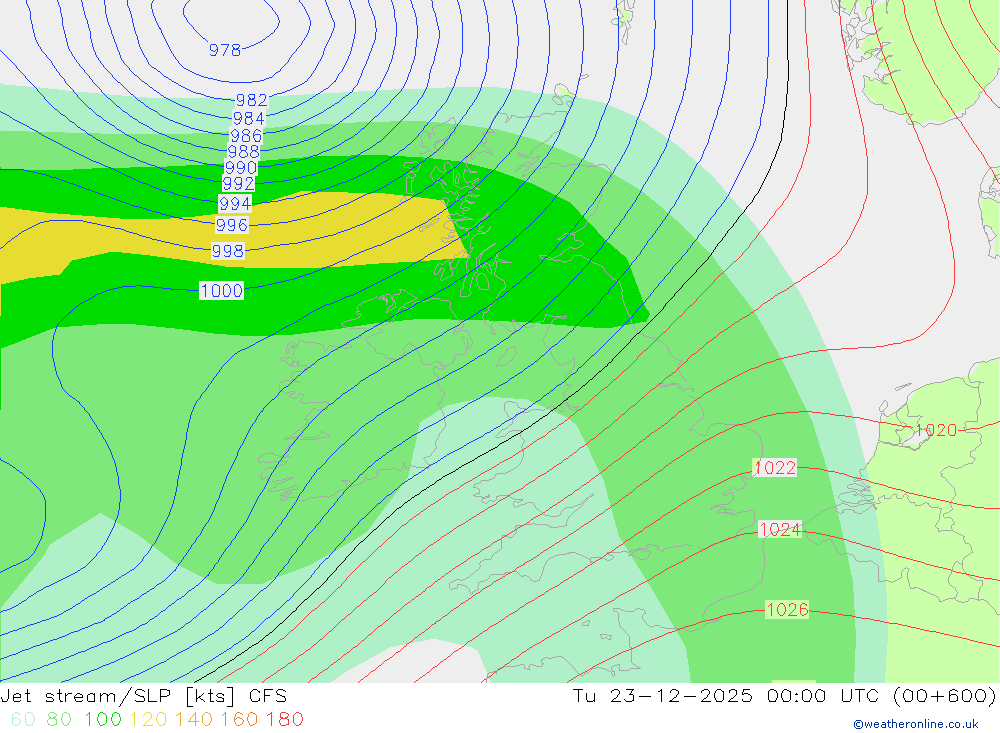Click the 80 kts legend value

pyautogui.click(x=59, y=719)
